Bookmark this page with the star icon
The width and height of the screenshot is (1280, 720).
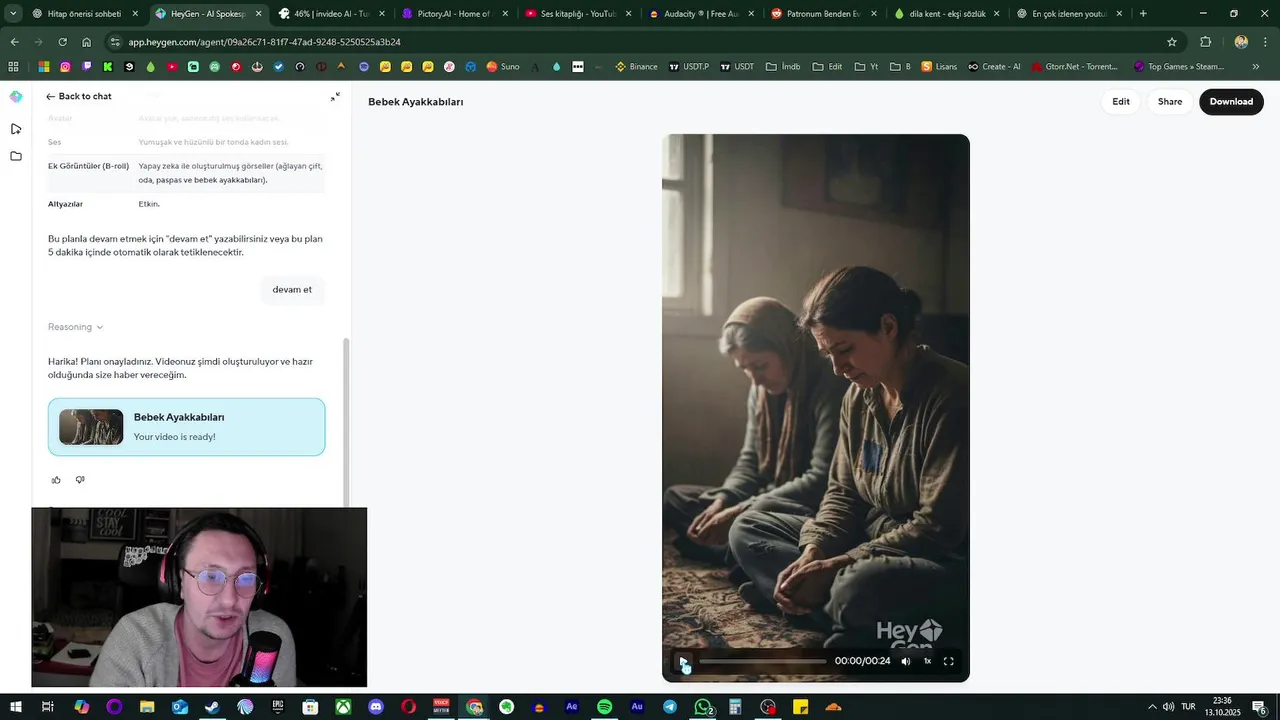pos(1172,42)
